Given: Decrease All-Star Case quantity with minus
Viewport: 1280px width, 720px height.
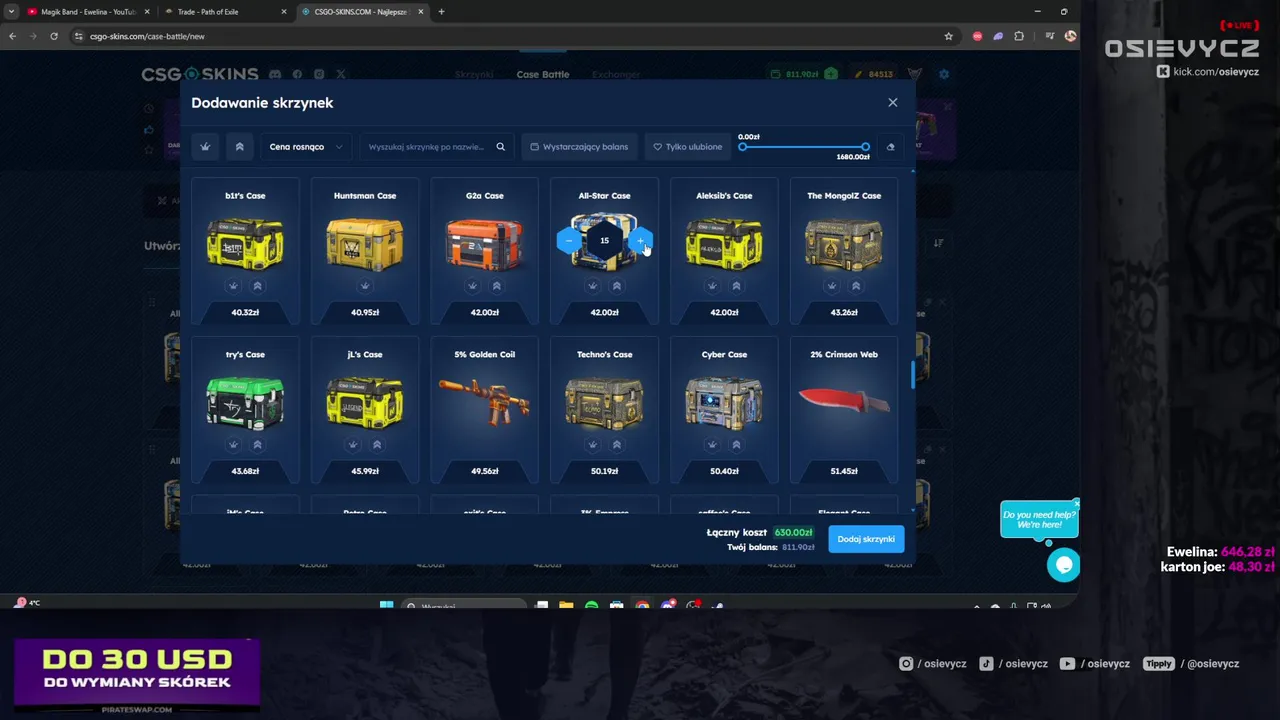Looking at the screenshot, I should click(x=569, y=240).
